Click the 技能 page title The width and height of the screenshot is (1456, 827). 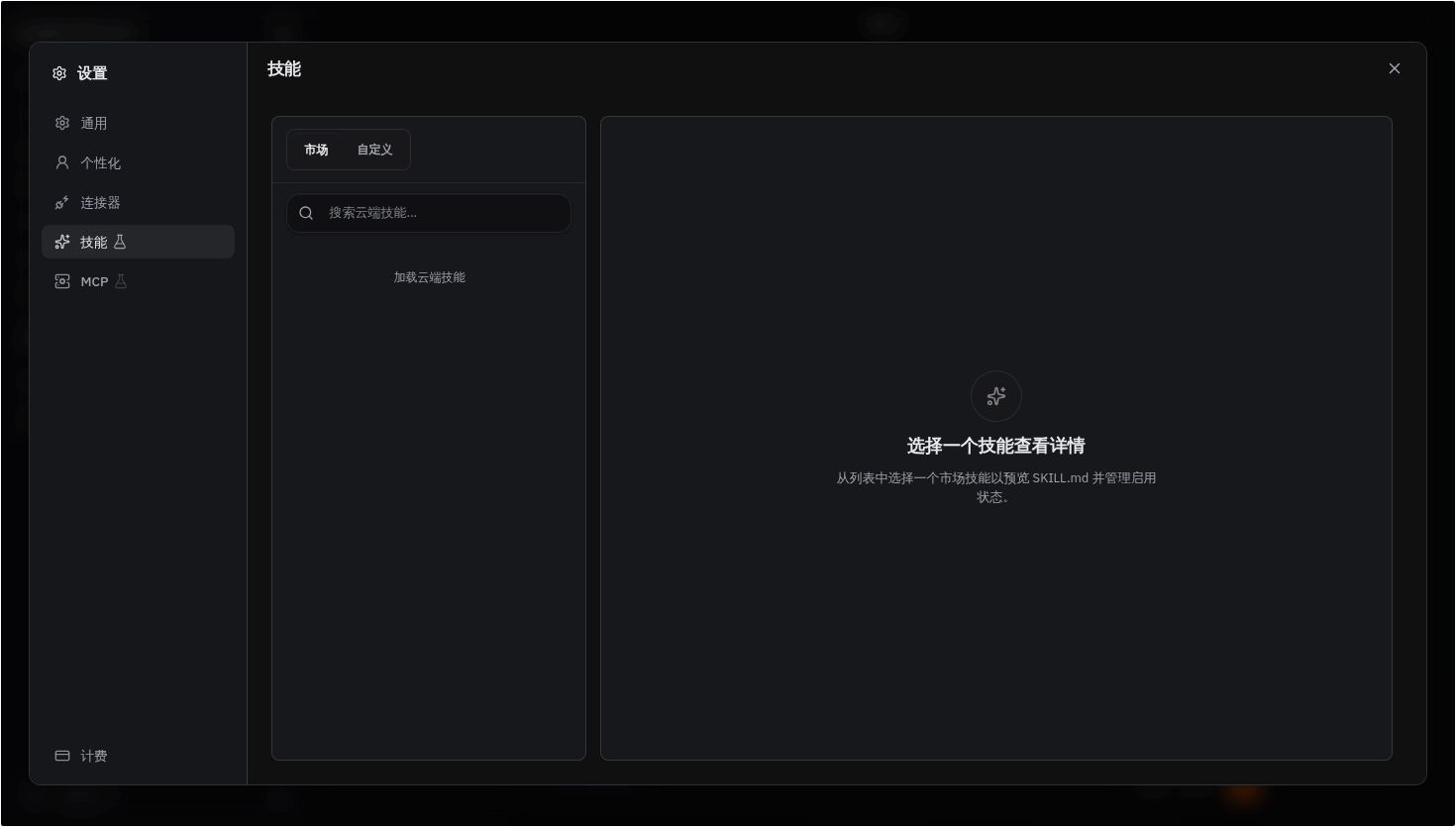pyautogui.click(x=284, y=69)
